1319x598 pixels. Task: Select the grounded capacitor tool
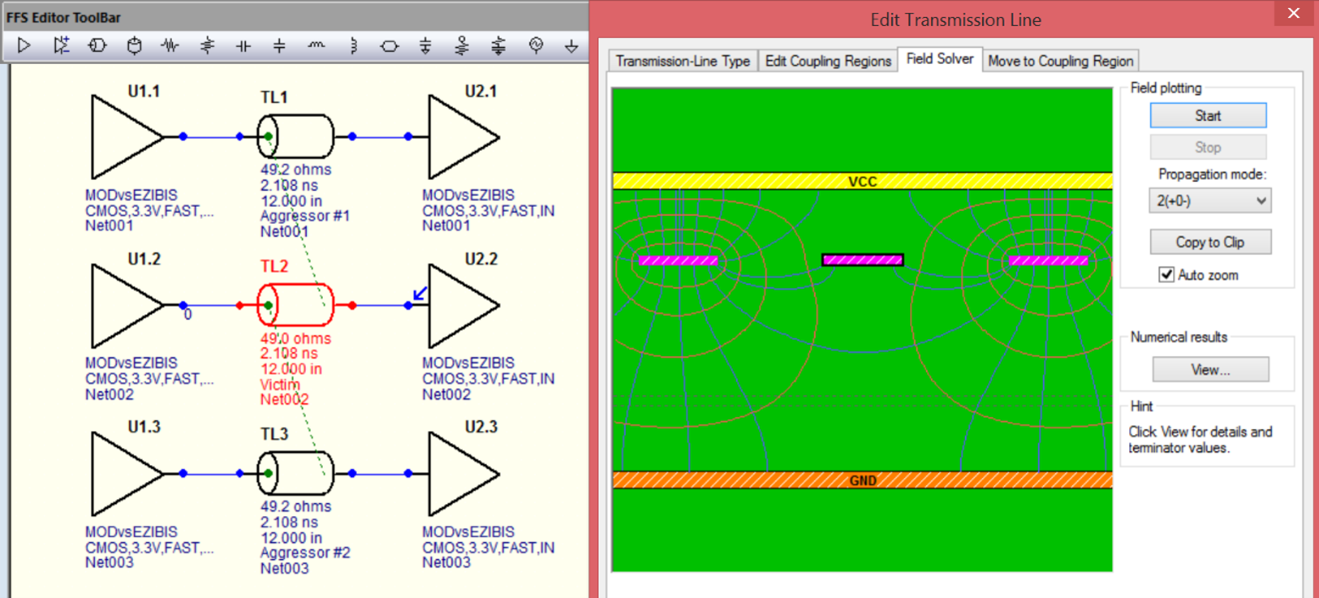click(278, 45)
